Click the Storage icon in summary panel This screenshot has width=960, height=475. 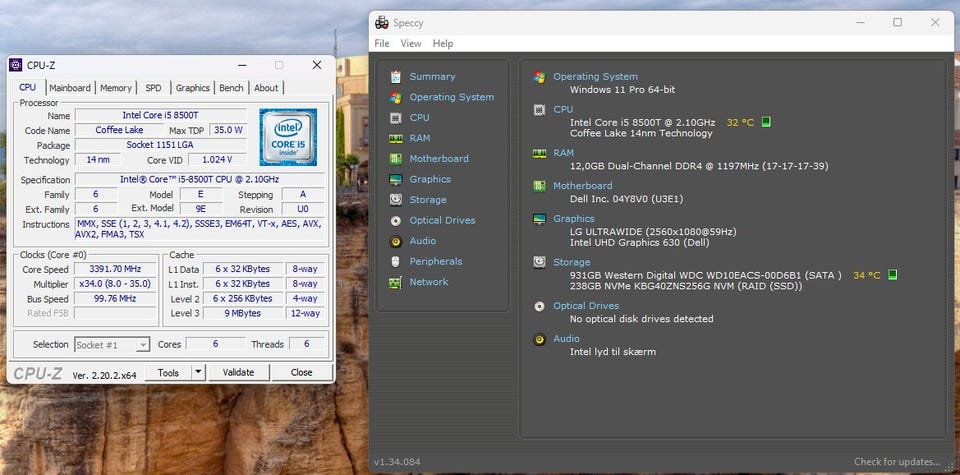539,262
